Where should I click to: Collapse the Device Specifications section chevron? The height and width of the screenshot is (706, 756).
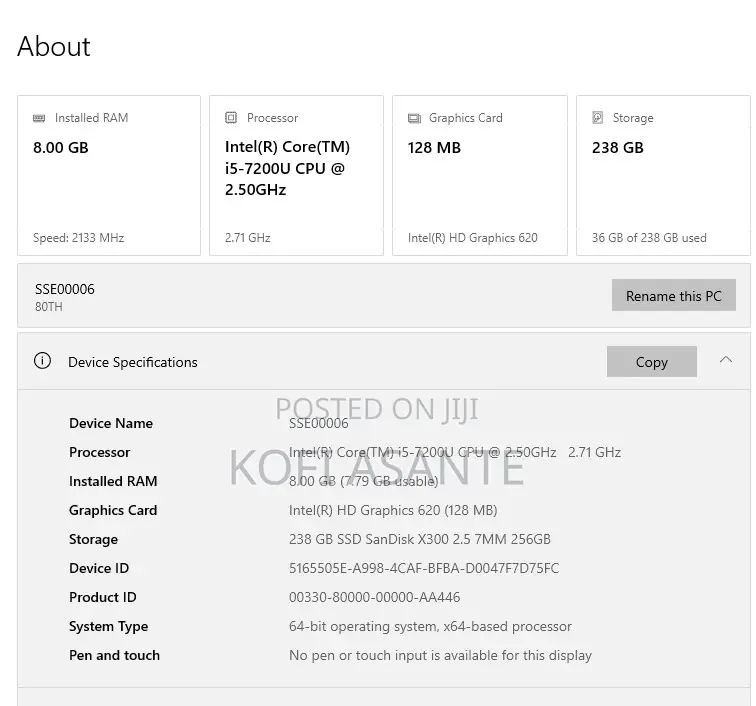tap(726, 360)
